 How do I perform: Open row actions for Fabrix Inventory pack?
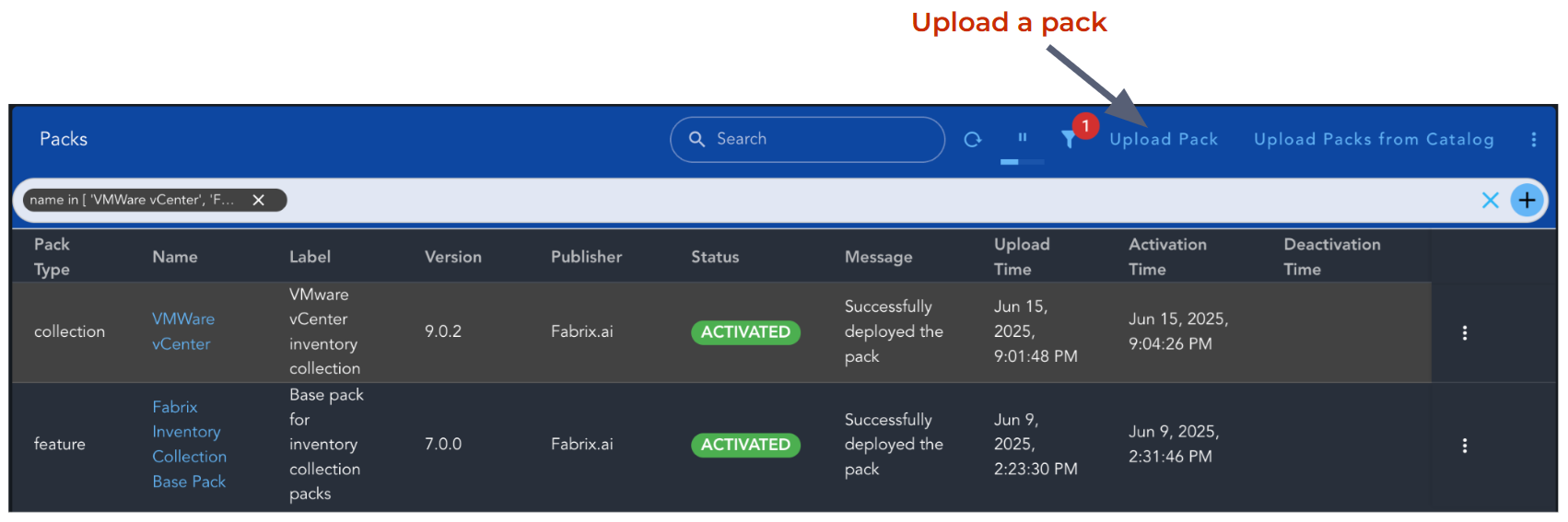pyautogui.click(x=1464, y=446)
